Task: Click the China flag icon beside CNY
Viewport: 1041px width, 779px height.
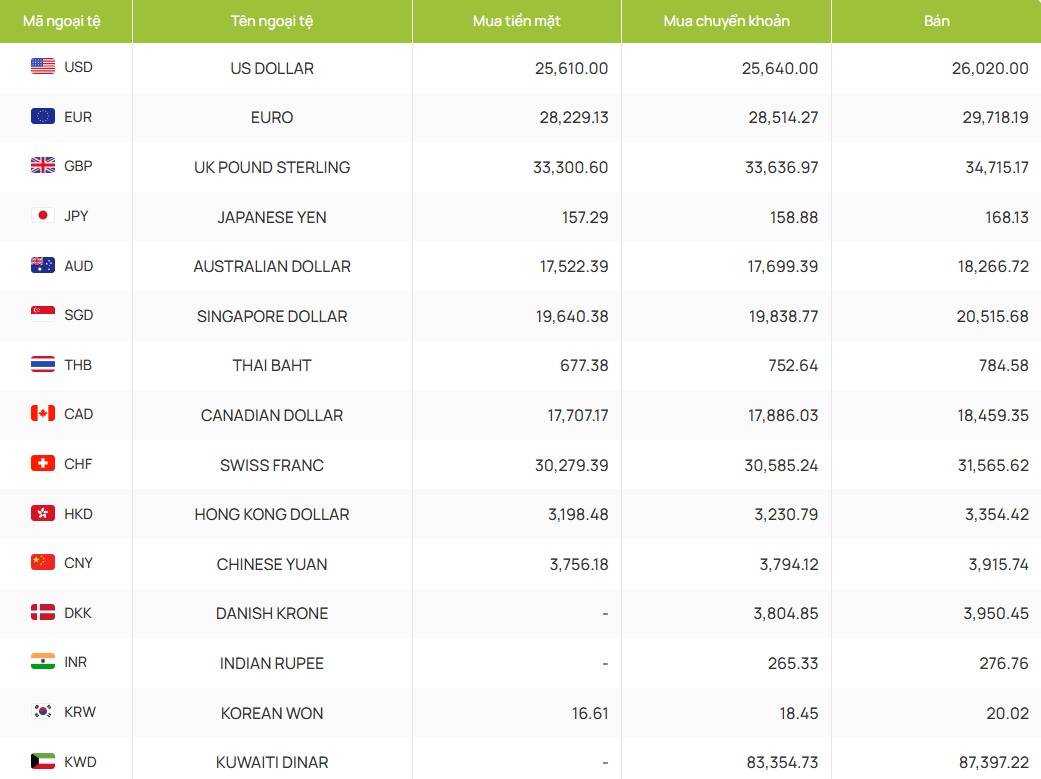Action: 42,563
